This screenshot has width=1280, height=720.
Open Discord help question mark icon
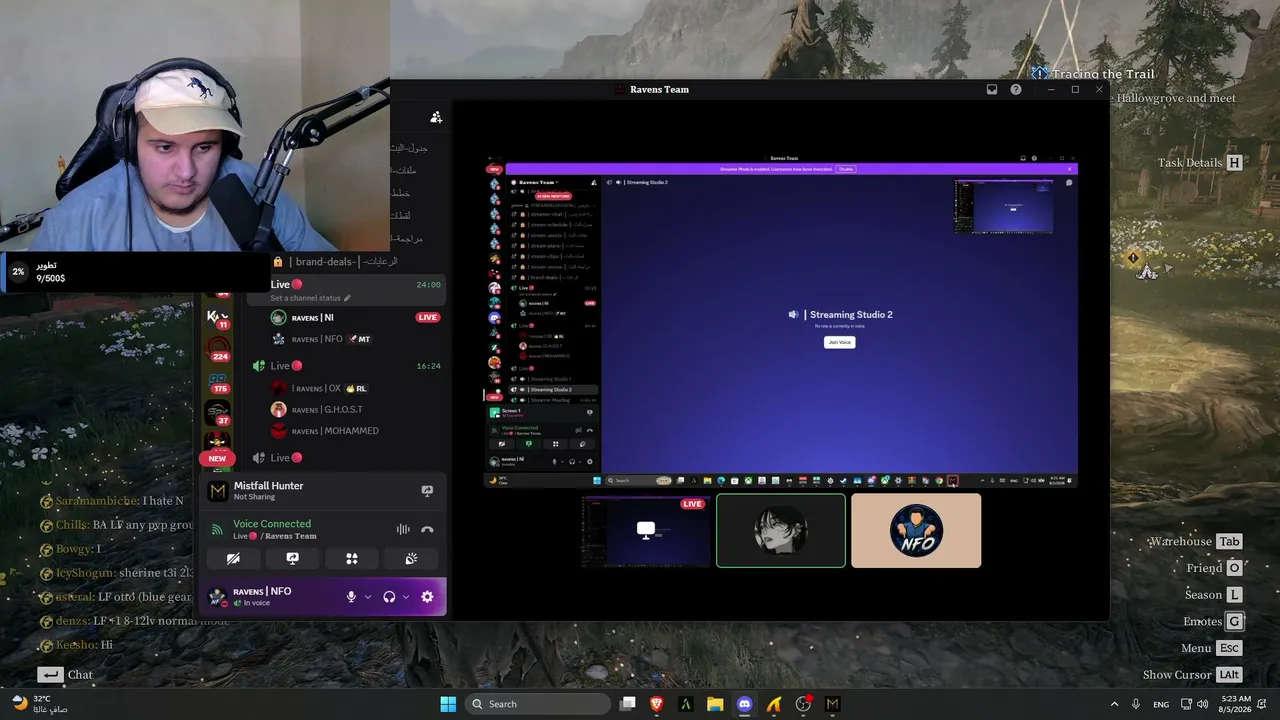click(x=1016, y=89)
